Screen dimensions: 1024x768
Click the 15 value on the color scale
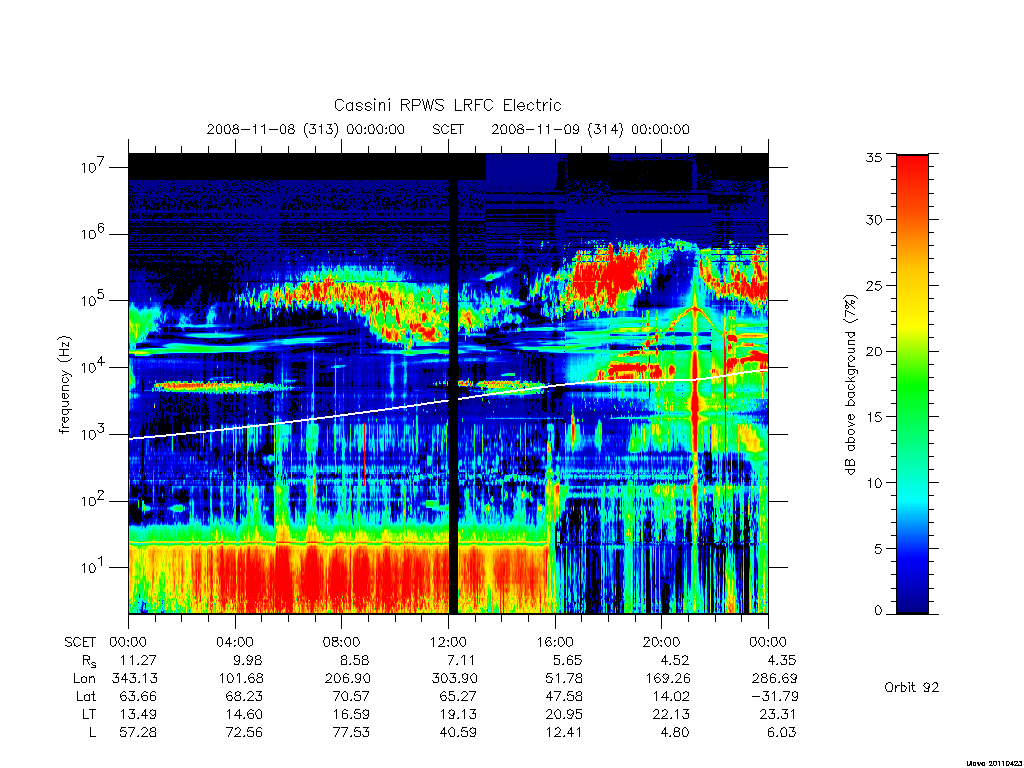click(x=874, y=417)
